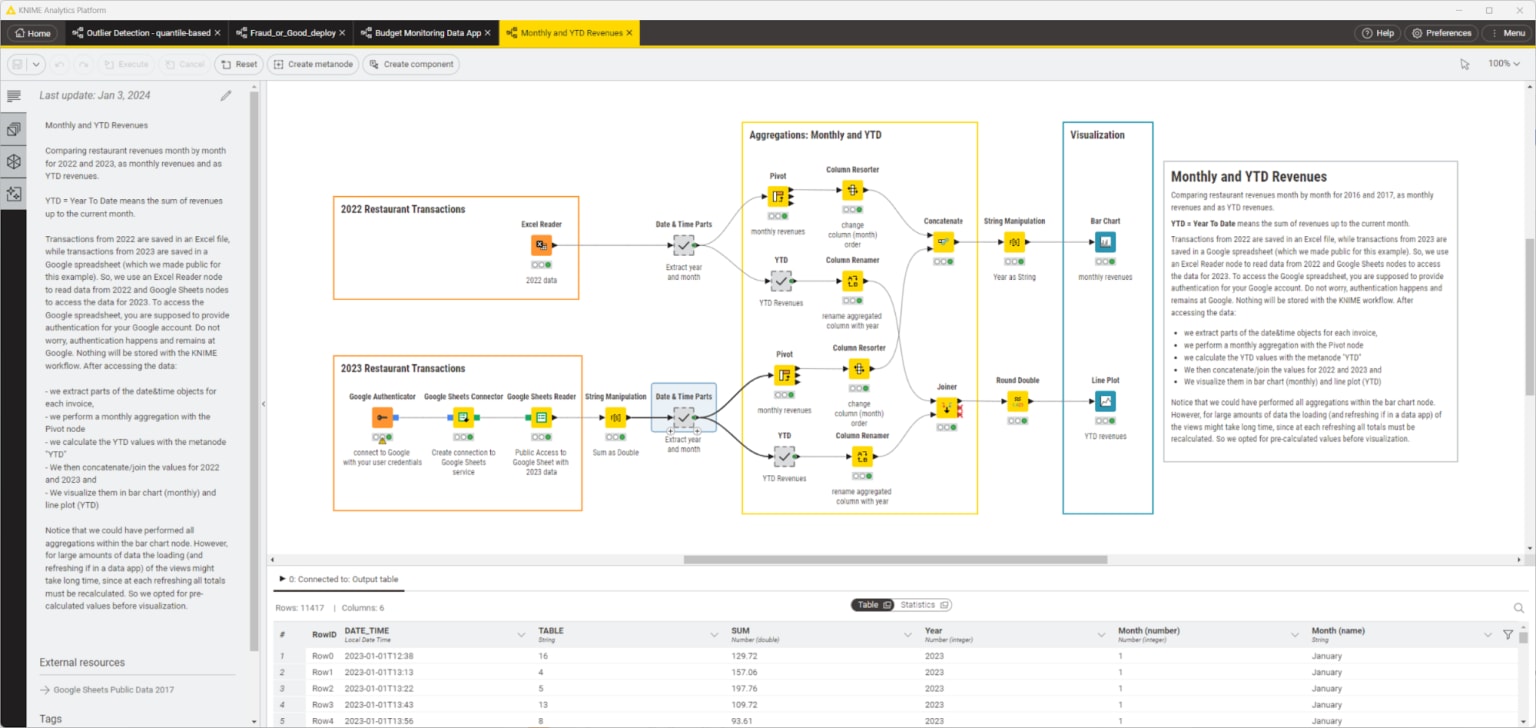Viewport: 1536px width, 728px height.
Task: Select the lower YTD metanode
Action: [x=784, y=457]
